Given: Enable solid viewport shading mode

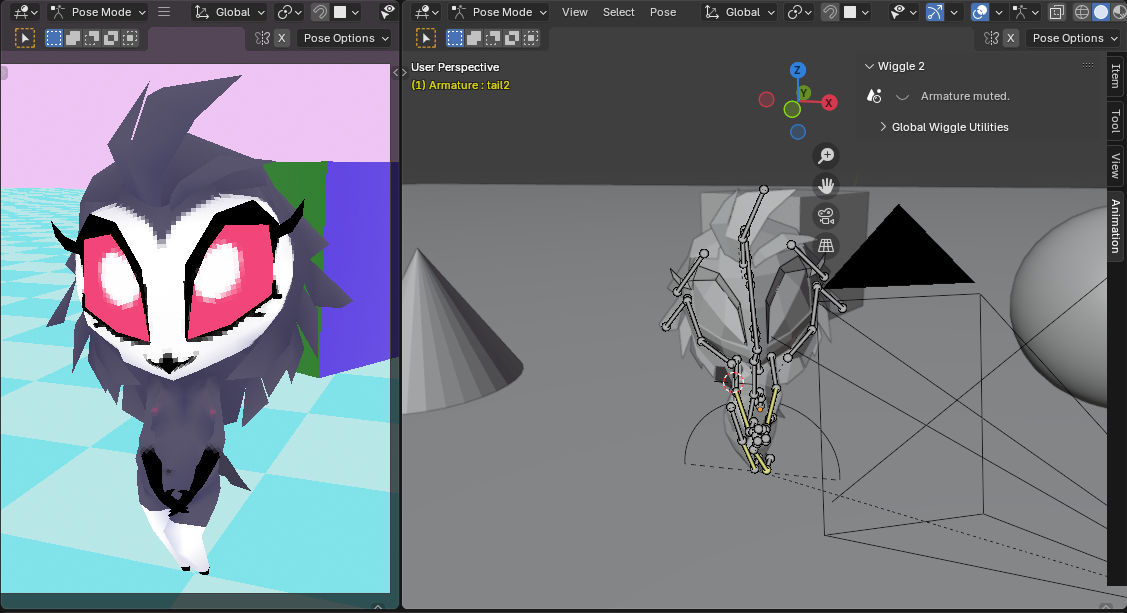Looking at the screenshot, I should (1101, 12).
